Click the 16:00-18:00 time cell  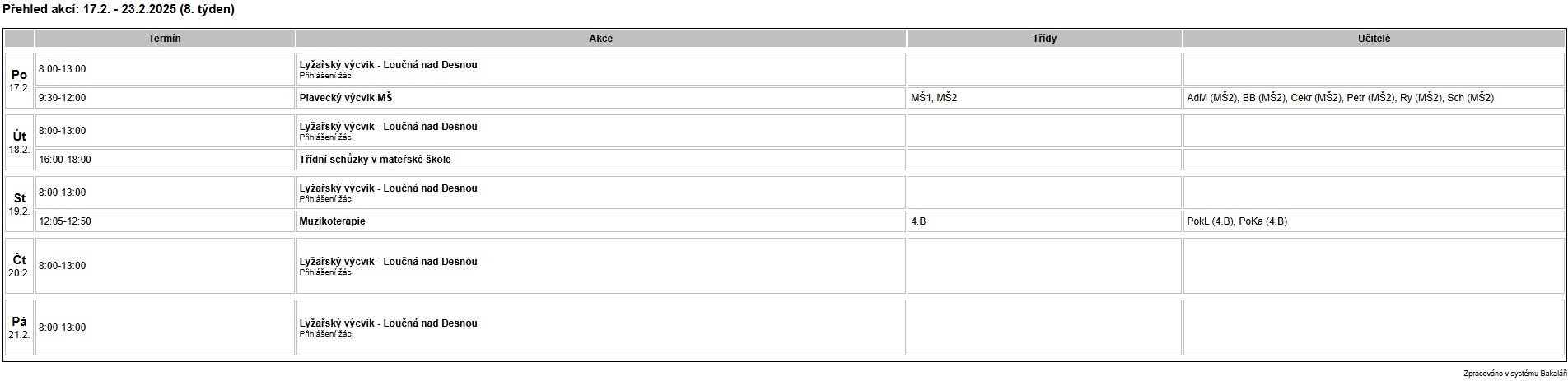click(165, 160)
